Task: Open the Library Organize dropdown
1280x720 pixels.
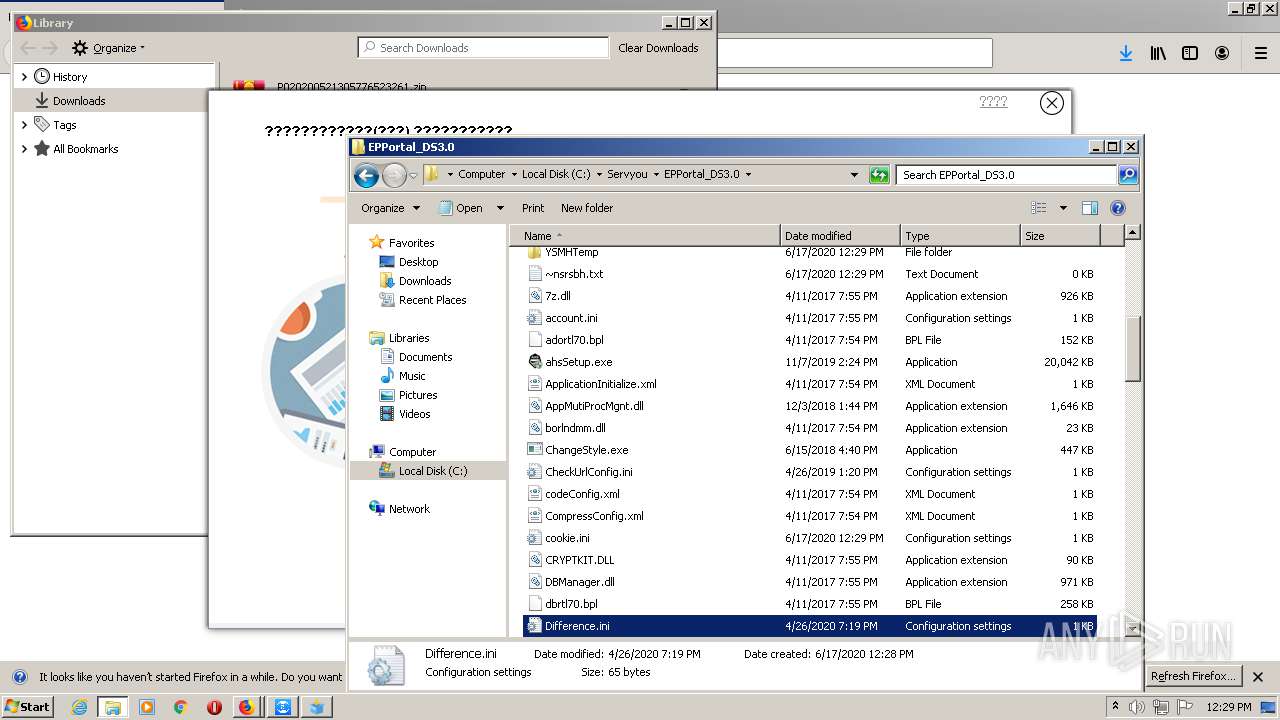Action: 109,48
